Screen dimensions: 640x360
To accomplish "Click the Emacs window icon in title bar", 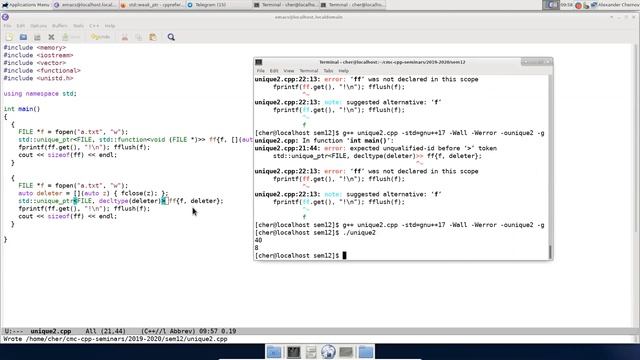I will click(5, 17).
